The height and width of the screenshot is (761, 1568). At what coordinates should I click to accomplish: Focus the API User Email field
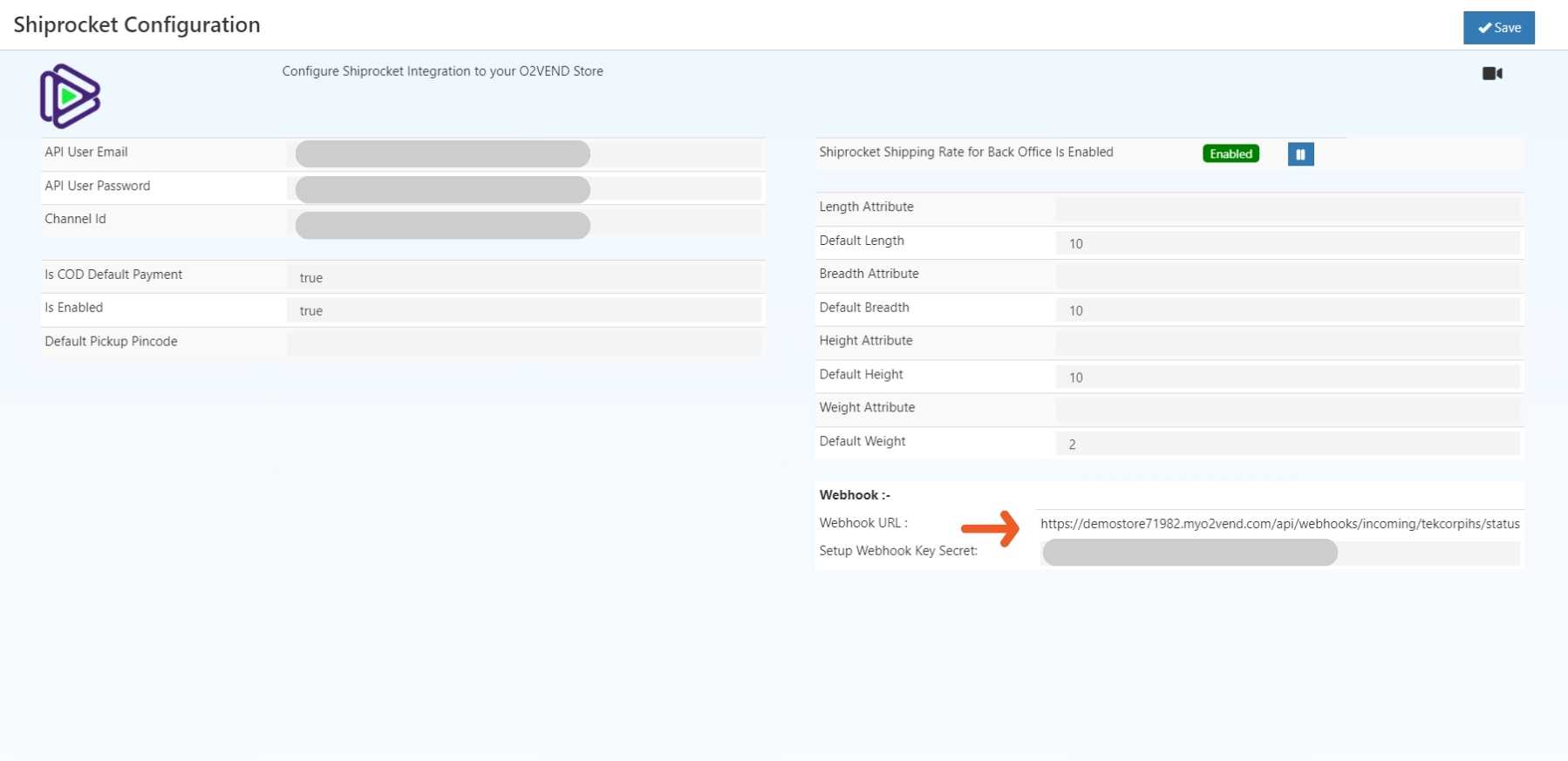click(524, 154)
